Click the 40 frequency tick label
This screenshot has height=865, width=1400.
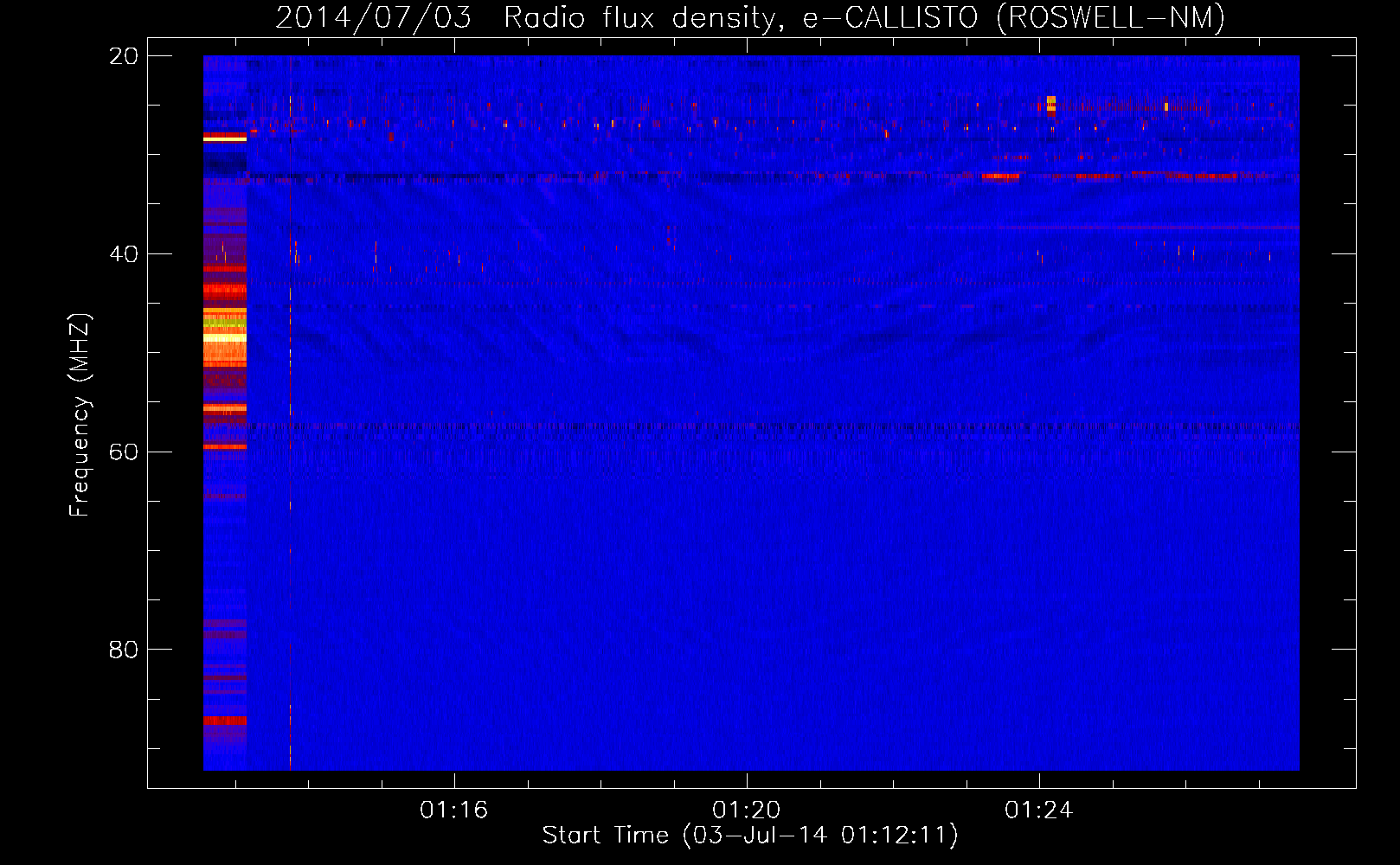click(124, 254)
